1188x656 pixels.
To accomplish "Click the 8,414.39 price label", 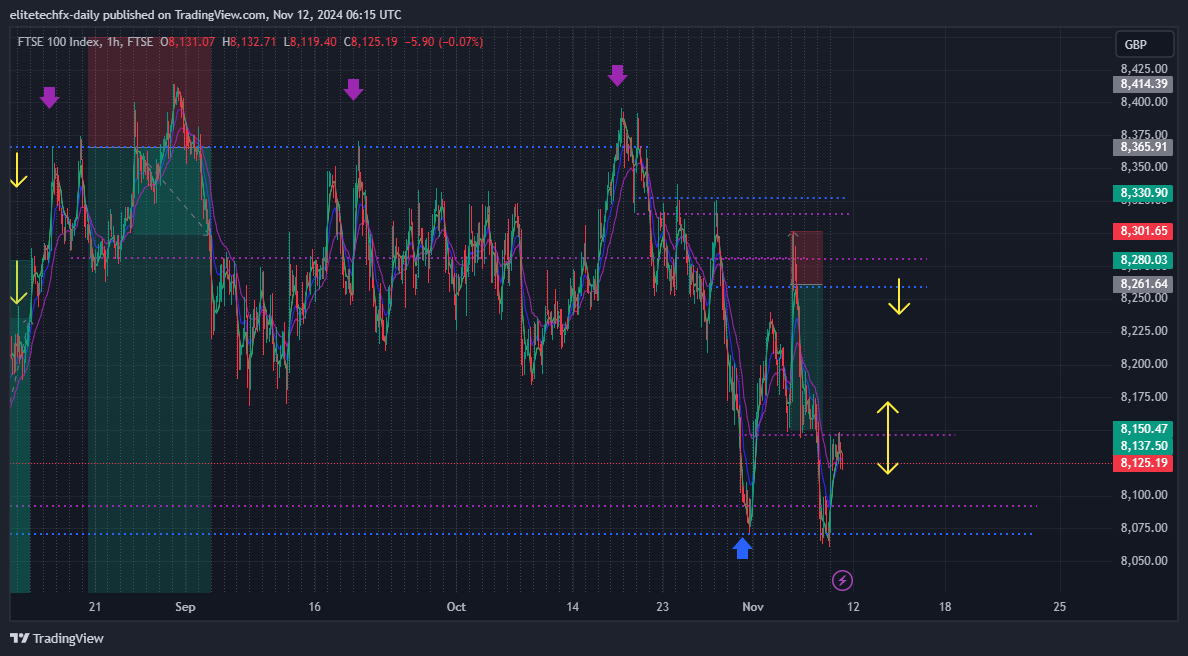I will coord(1143,84).
